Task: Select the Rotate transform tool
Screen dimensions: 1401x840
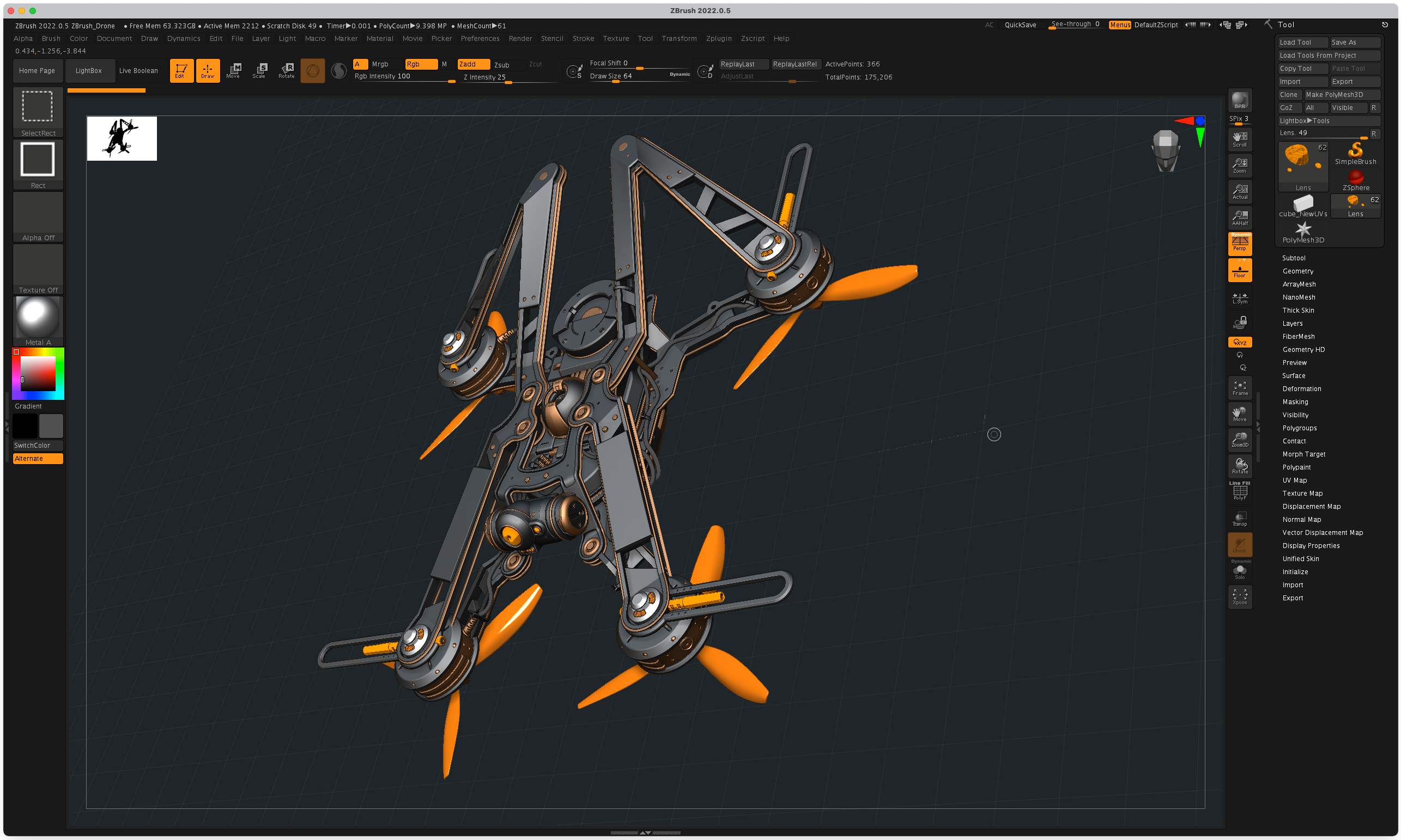Action: [287, 70]
